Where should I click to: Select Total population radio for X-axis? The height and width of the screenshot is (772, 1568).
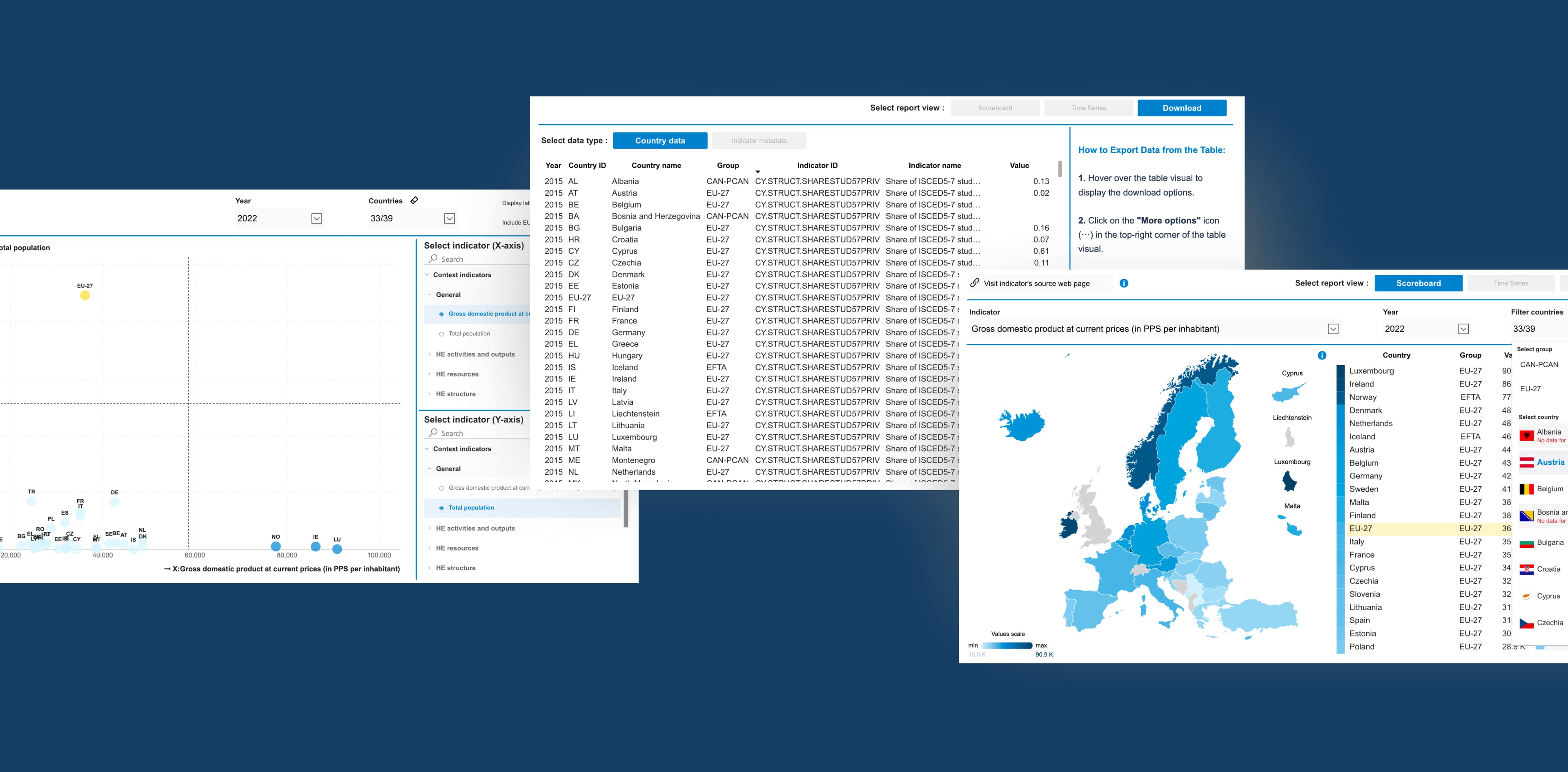(x=441, y=334)
